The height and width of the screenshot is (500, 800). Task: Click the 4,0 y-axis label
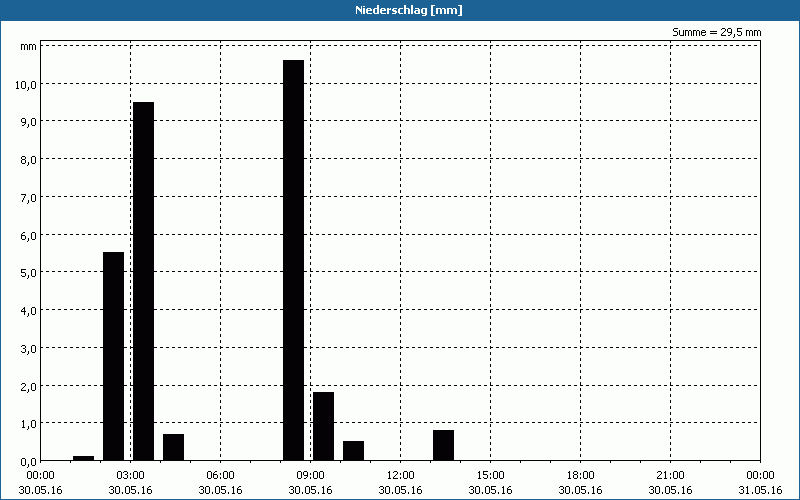(28, 310)
